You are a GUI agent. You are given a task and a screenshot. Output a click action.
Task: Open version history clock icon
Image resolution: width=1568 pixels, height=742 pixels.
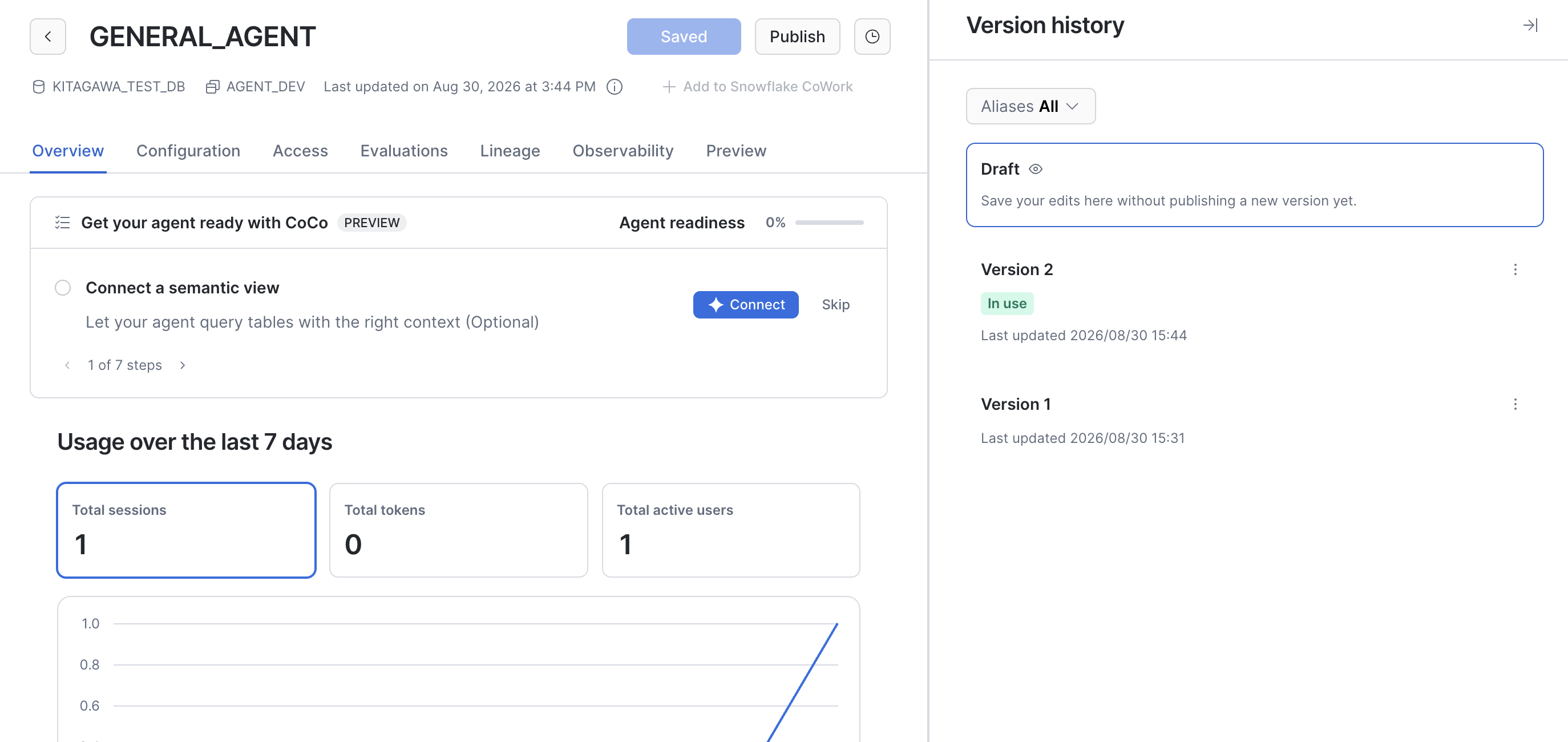[872, 37]
